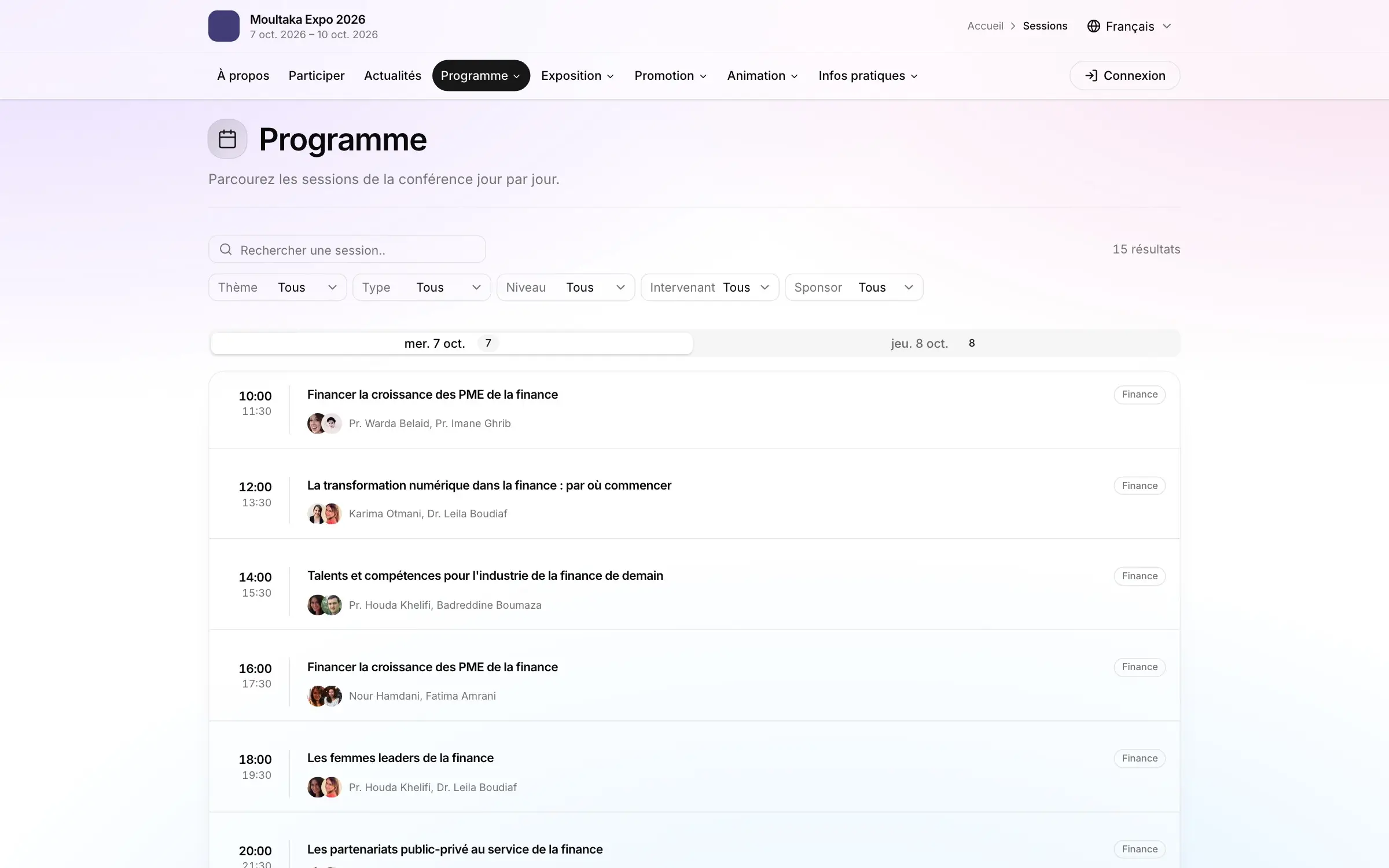Click Finance tag on the 14:00 session
This screenshot has width=1389, height=868.
[x=1140, y=576]
